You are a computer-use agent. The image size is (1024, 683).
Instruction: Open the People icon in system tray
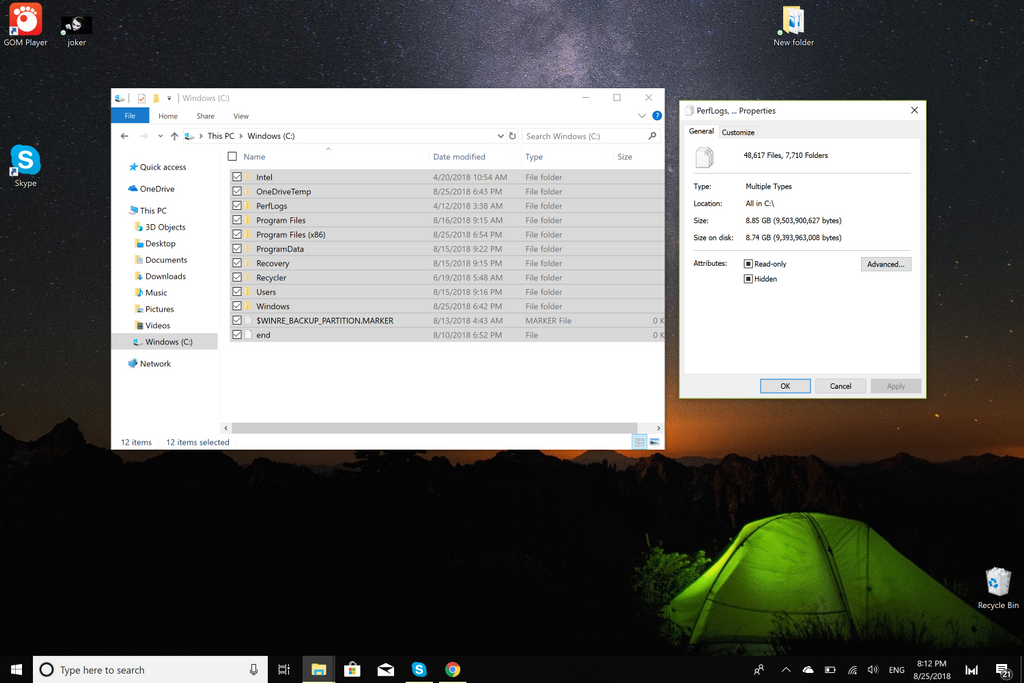[x=759, y=669]
